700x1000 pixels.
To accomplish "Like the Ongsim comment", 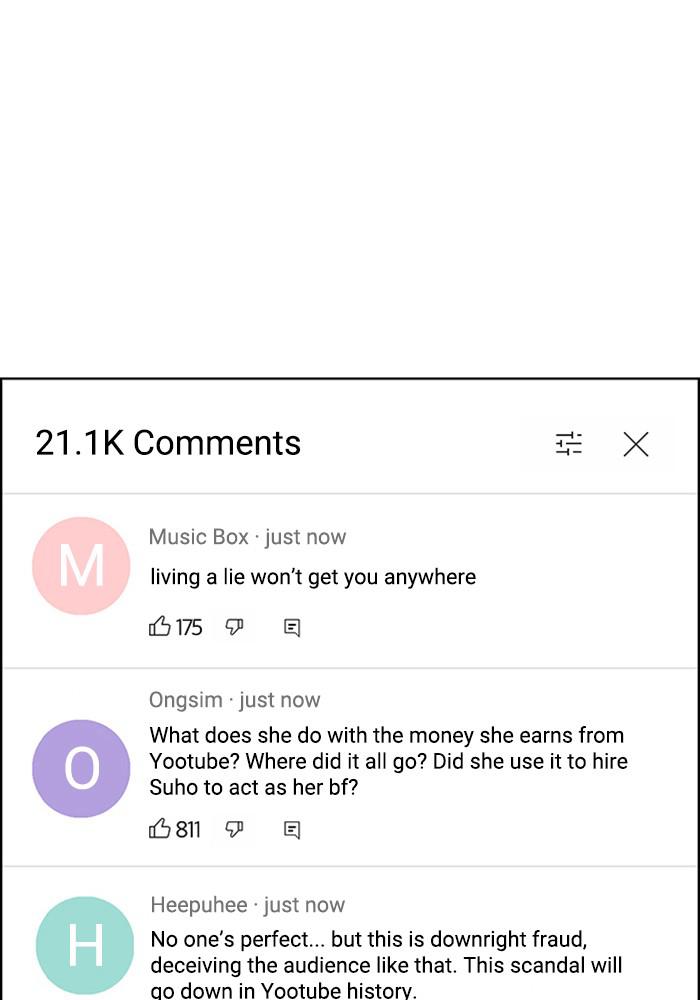I will (159, 829).
